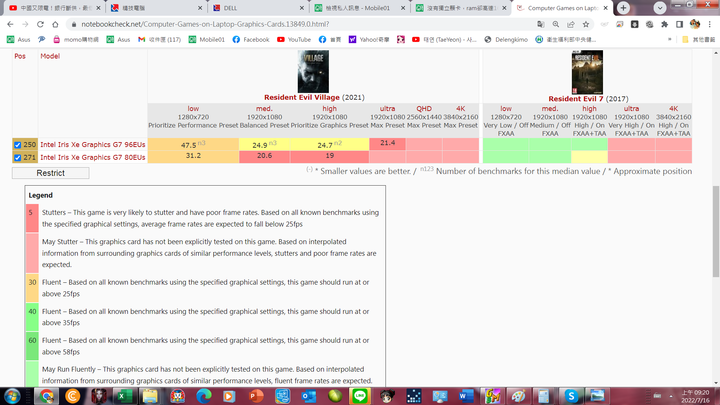Open PowerPoint from the taskbar

(256, 396)
